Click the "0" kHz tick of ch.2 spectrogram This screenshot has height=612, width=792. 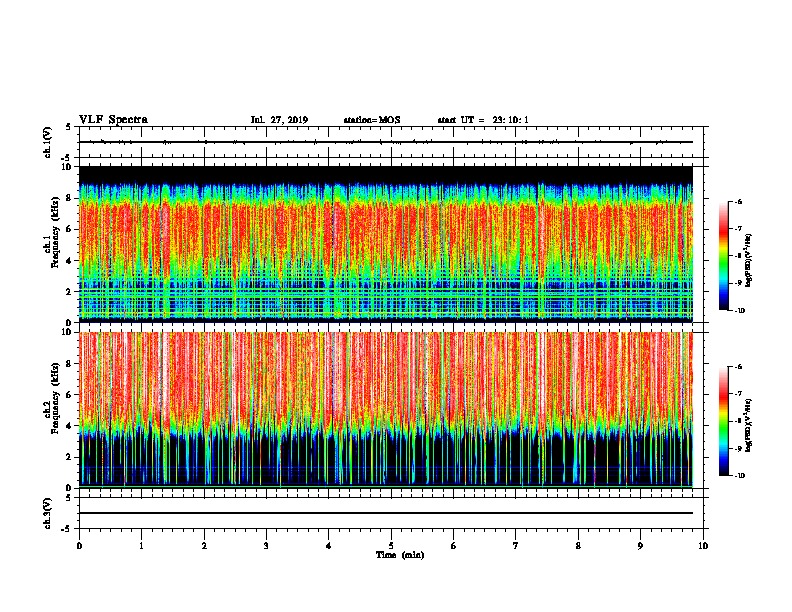(70, 488)
